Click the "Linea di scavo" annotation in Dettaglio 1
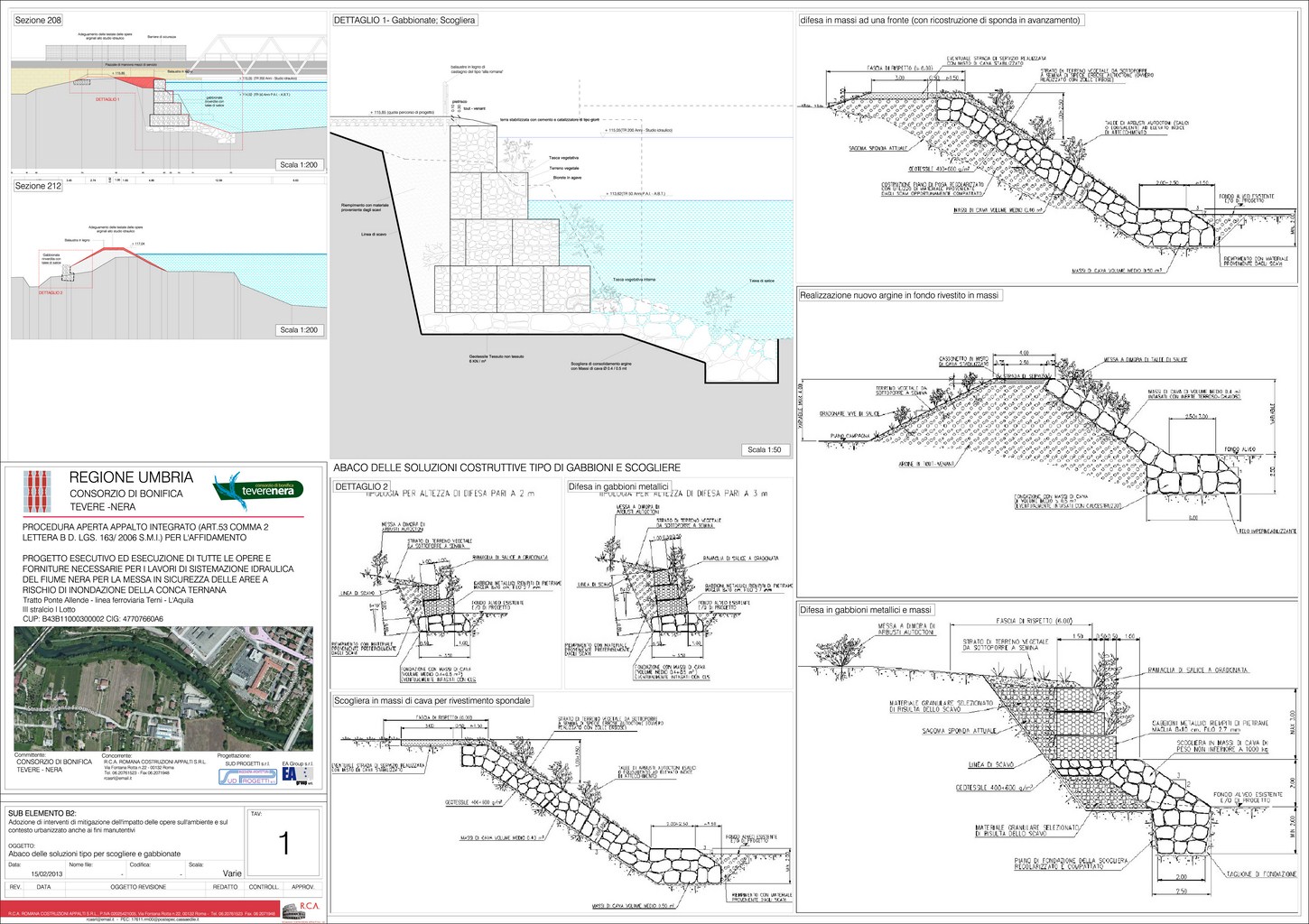Screen dimensions: 1309x924 click(x=374, y=235)
